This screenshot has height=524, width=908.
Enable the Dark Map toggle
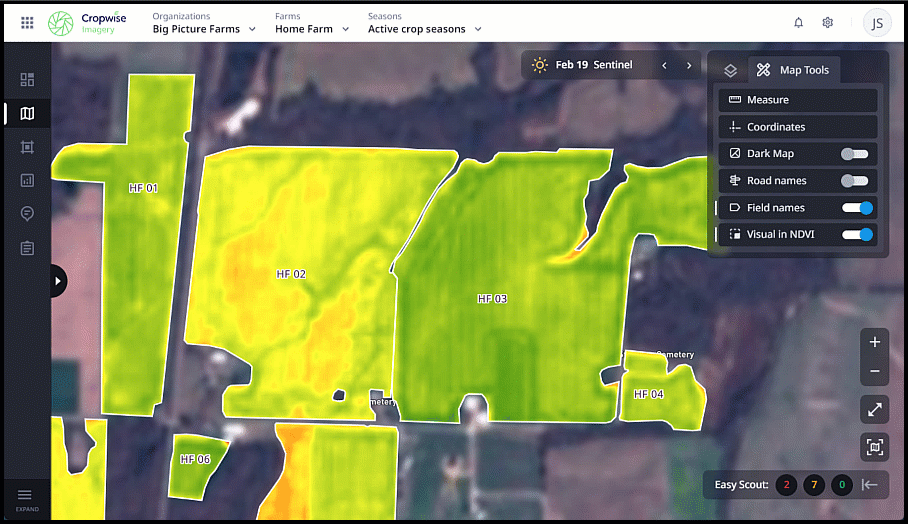[x=854, y=154]
